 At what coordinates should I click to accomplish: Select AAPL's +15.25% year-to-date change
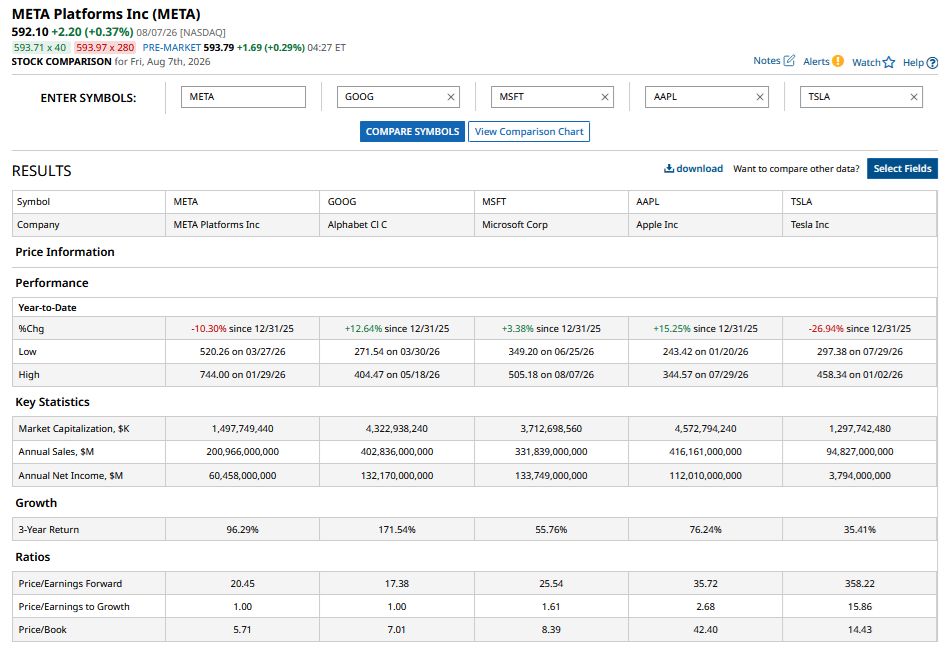(x=672, y=328)
